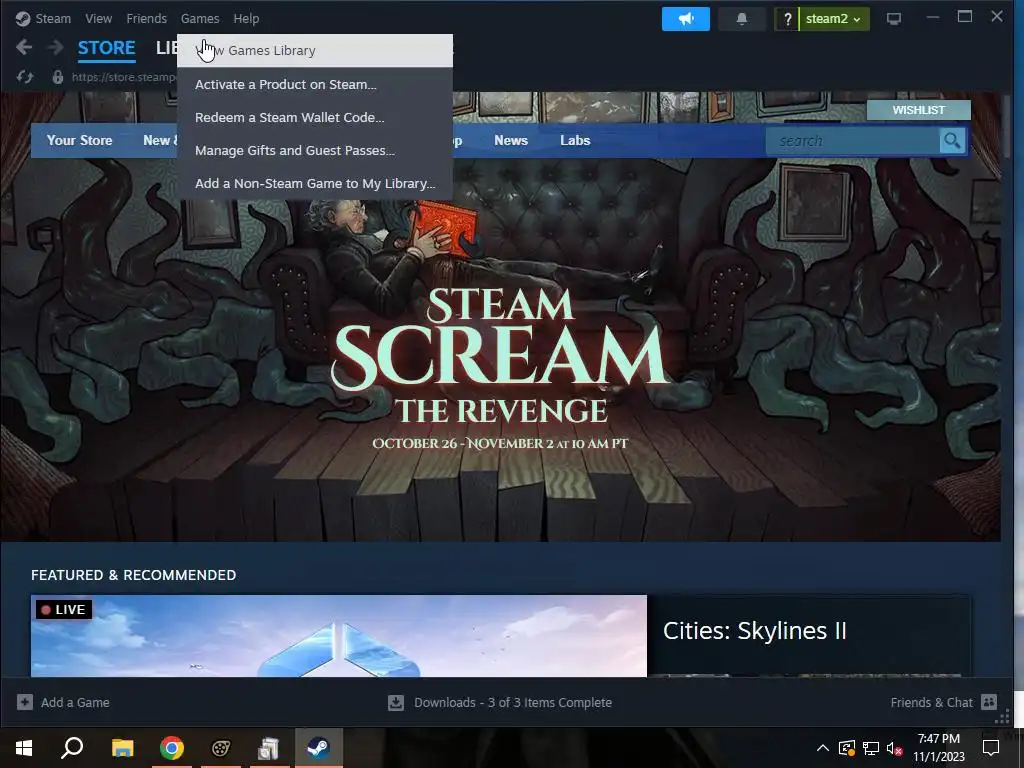This screenshot has width=1024, height=768.
Task: Choose Activate a Product on Steam
Action: tap(315, 84)
